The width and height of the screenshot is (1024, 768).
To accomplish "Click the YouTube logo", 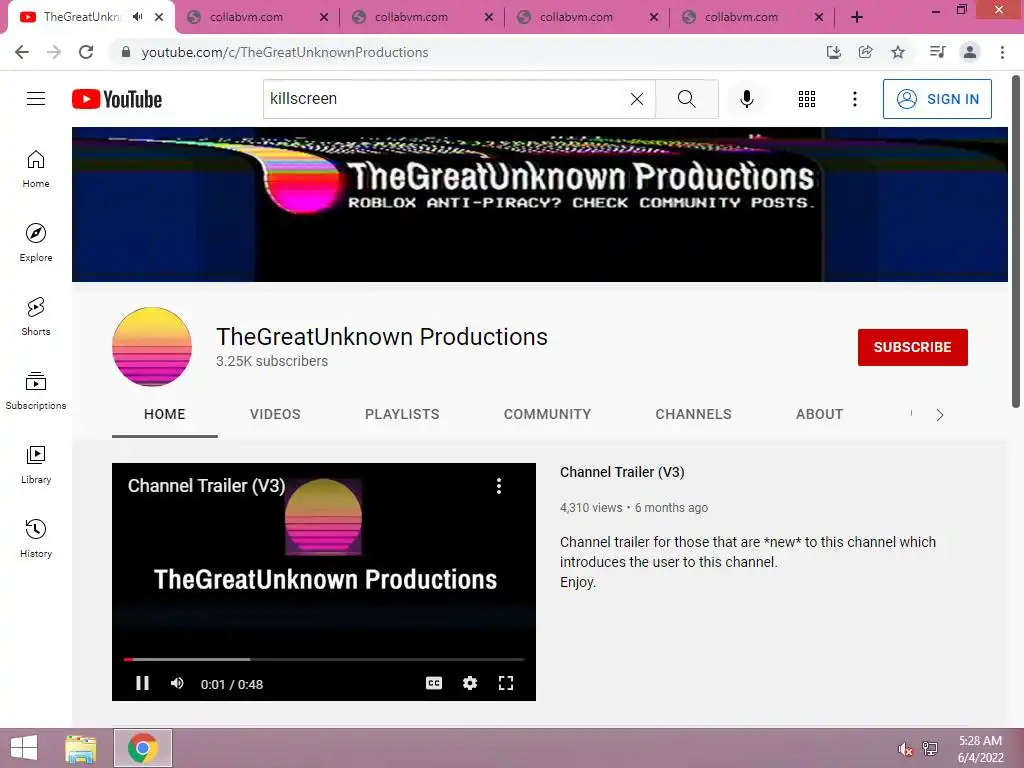I will [x=117, y=99].
